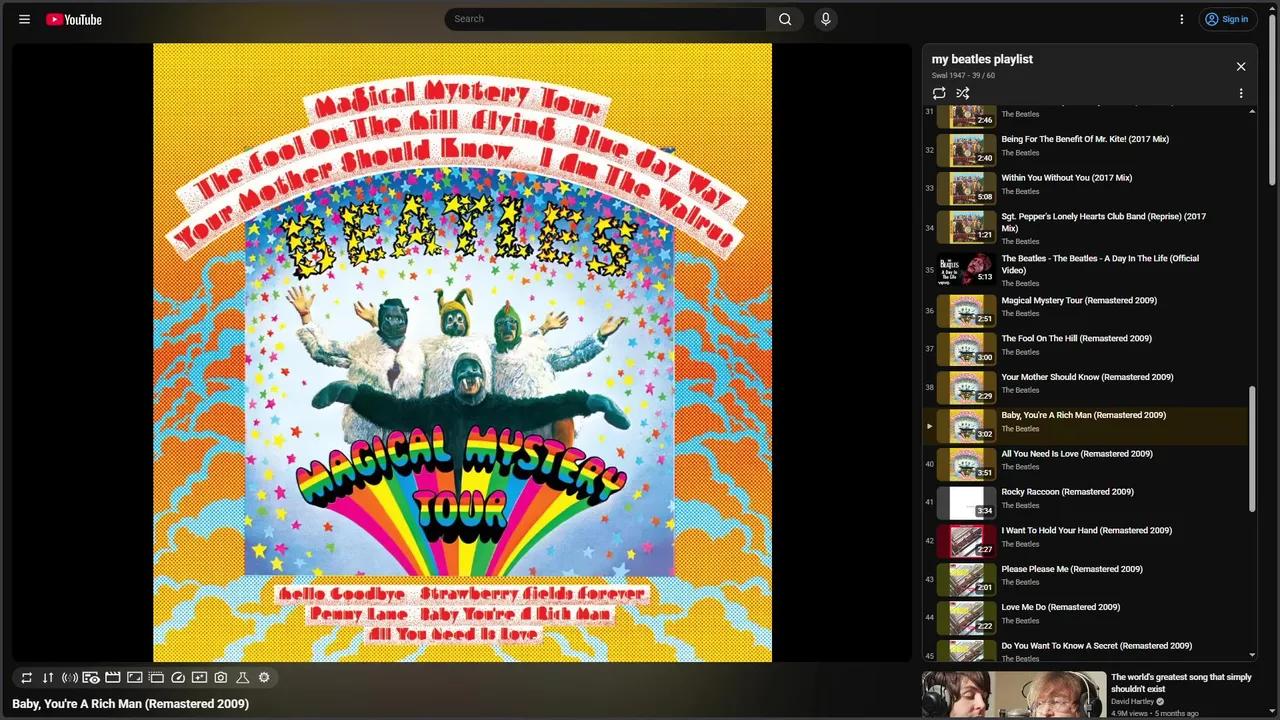Open the gear settings icon below the video
The height and width of the screenshot is (720, 1280).
264,678
